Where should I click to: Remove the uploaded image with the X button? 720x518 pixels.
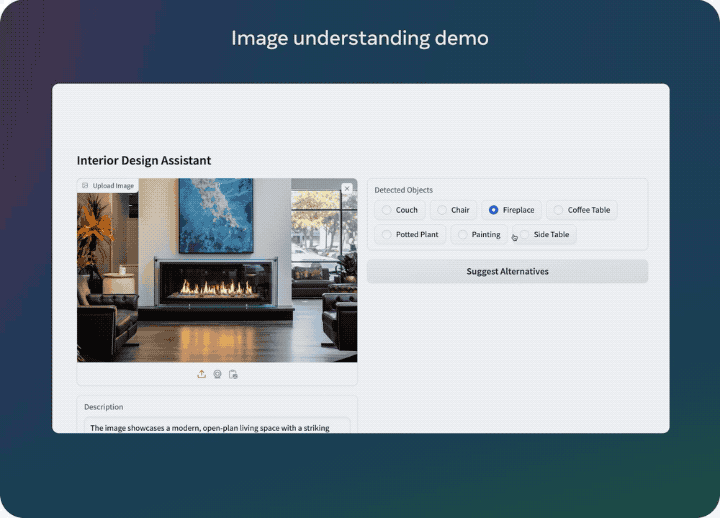[x=347, y=188]
